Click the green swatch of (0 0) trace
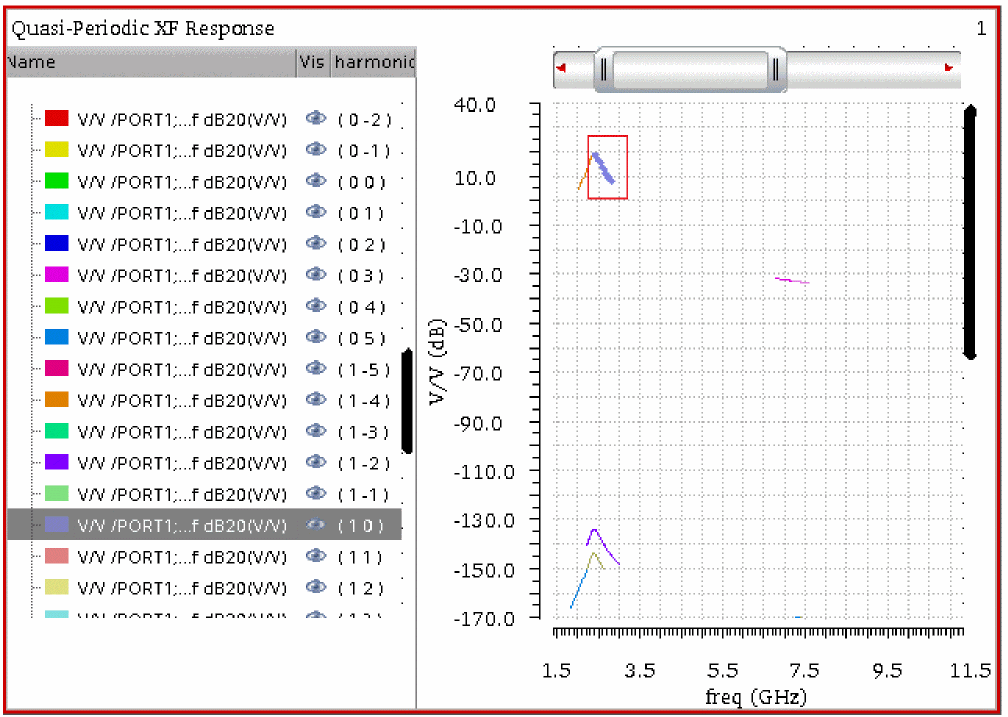The height and width of the screenshot is (717, 1008). pos(57,181)
